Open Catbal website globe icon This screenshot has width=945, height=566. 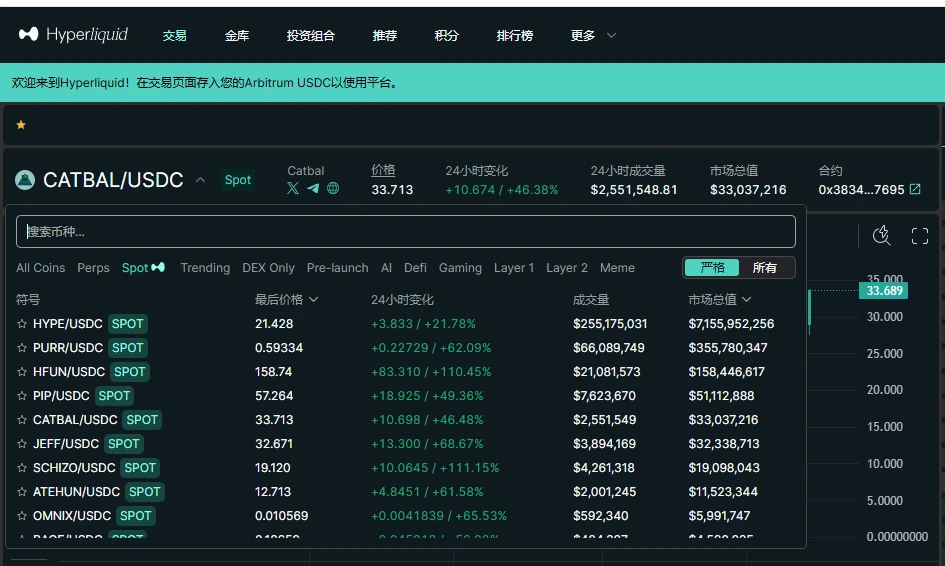click(333, 188)
